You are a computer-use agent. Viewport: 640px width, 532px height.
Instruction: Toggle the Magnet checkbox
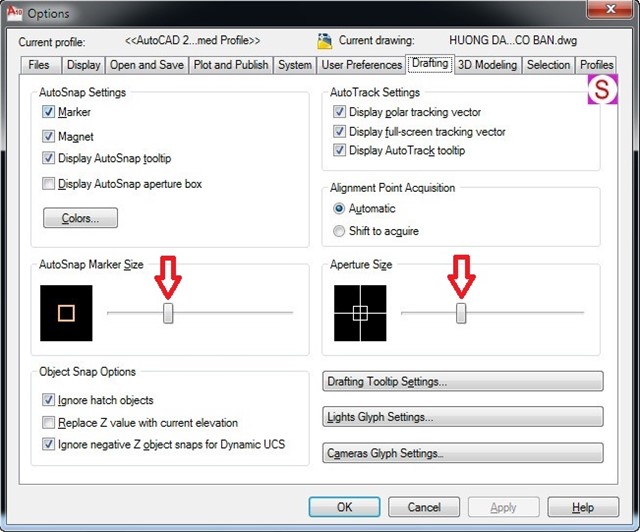48,136
